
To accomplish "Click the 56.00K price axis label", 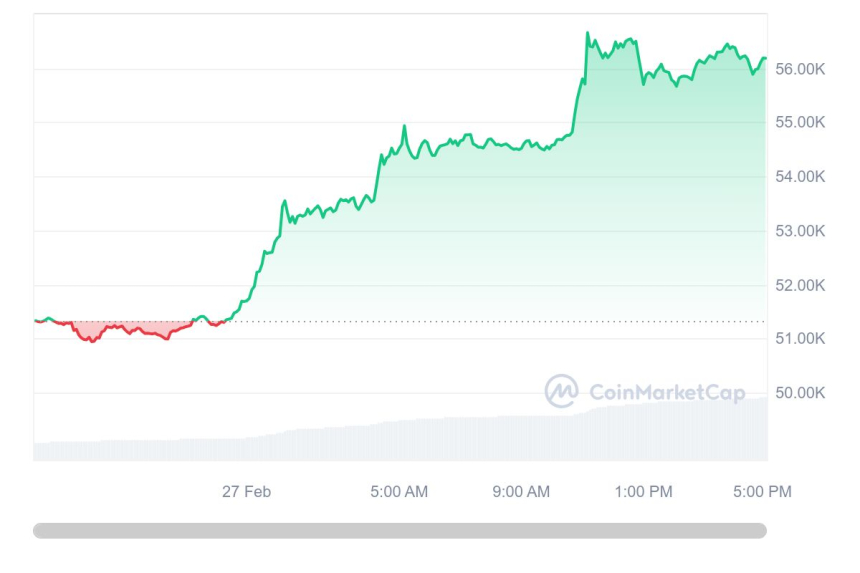I will tap(799, 69).
